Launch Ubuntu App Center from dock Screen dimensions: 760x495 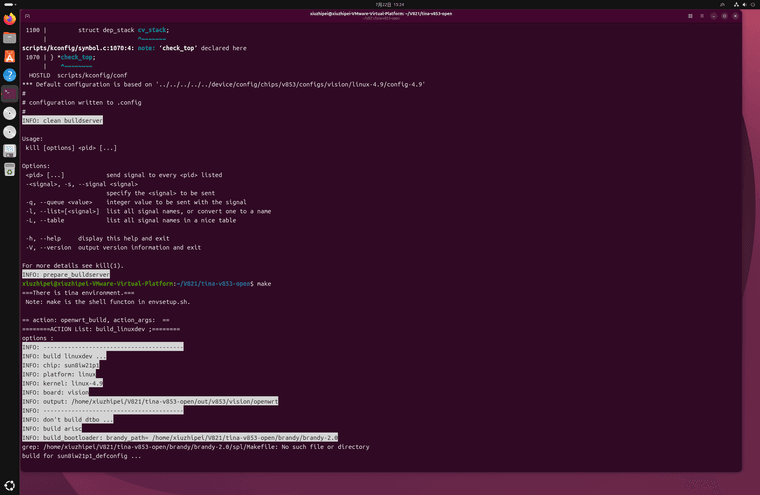coord(10,57)
